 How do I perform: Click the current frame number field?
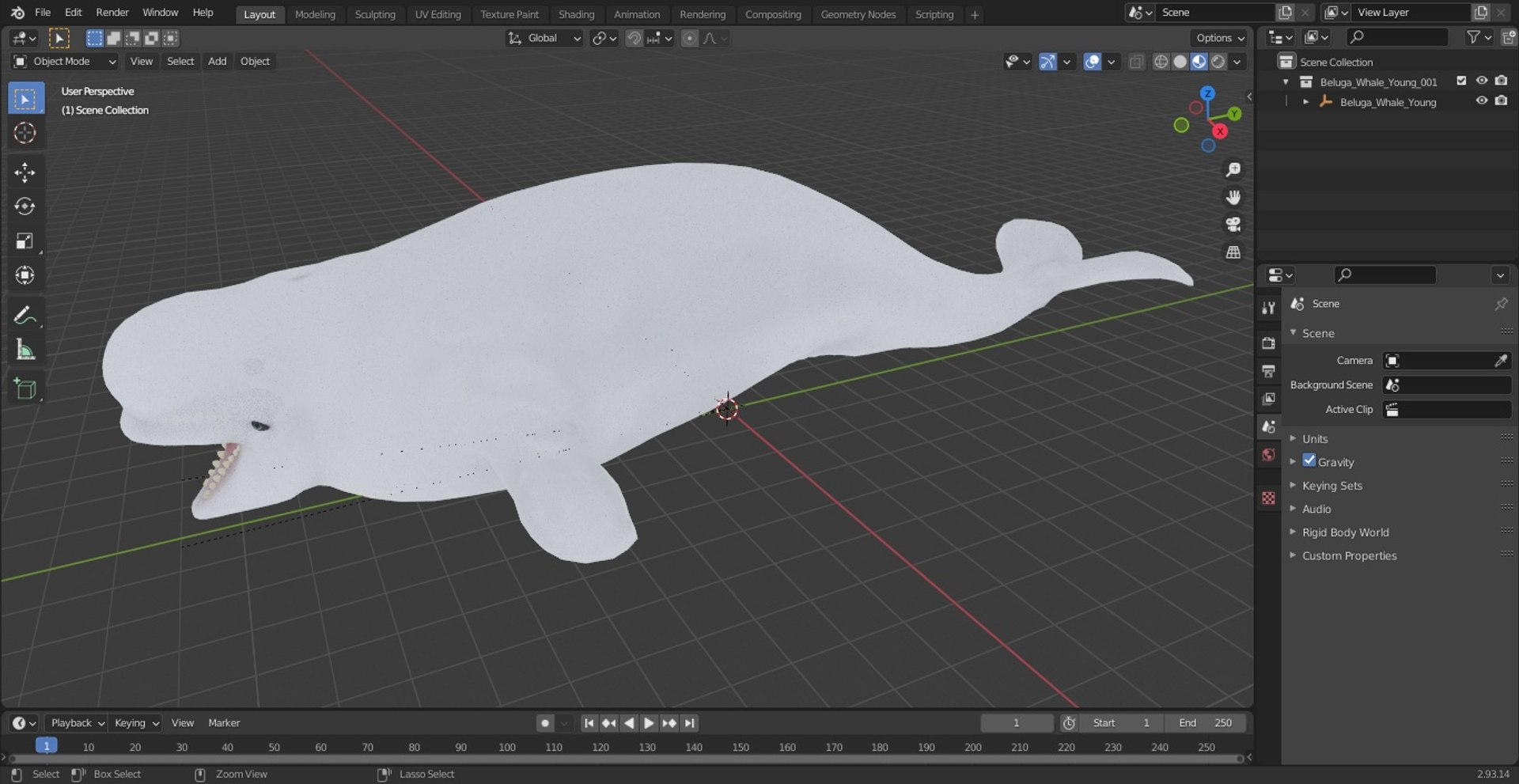(1017, 723)
